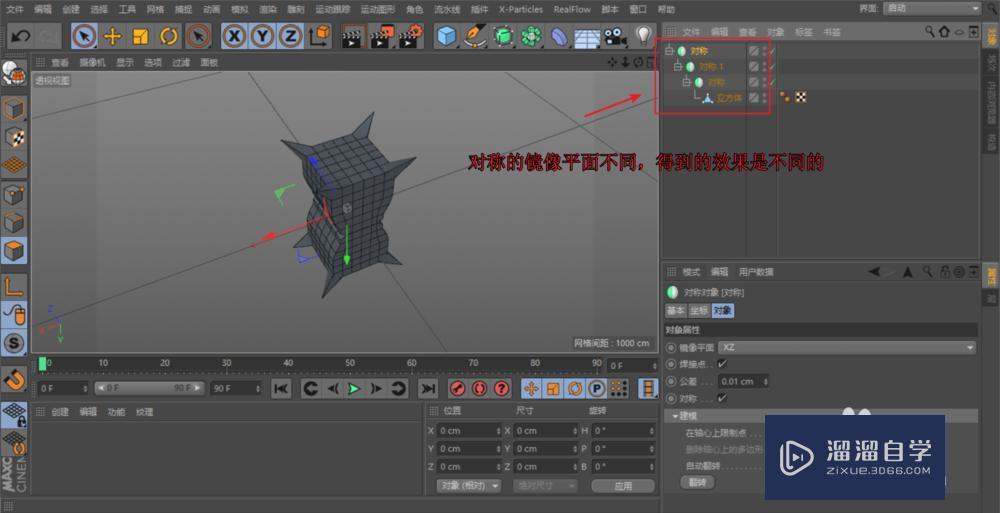The height and width of the screenshot is (513, 1000).
Task: Click the record keyframe button
Action: point(457,388)
